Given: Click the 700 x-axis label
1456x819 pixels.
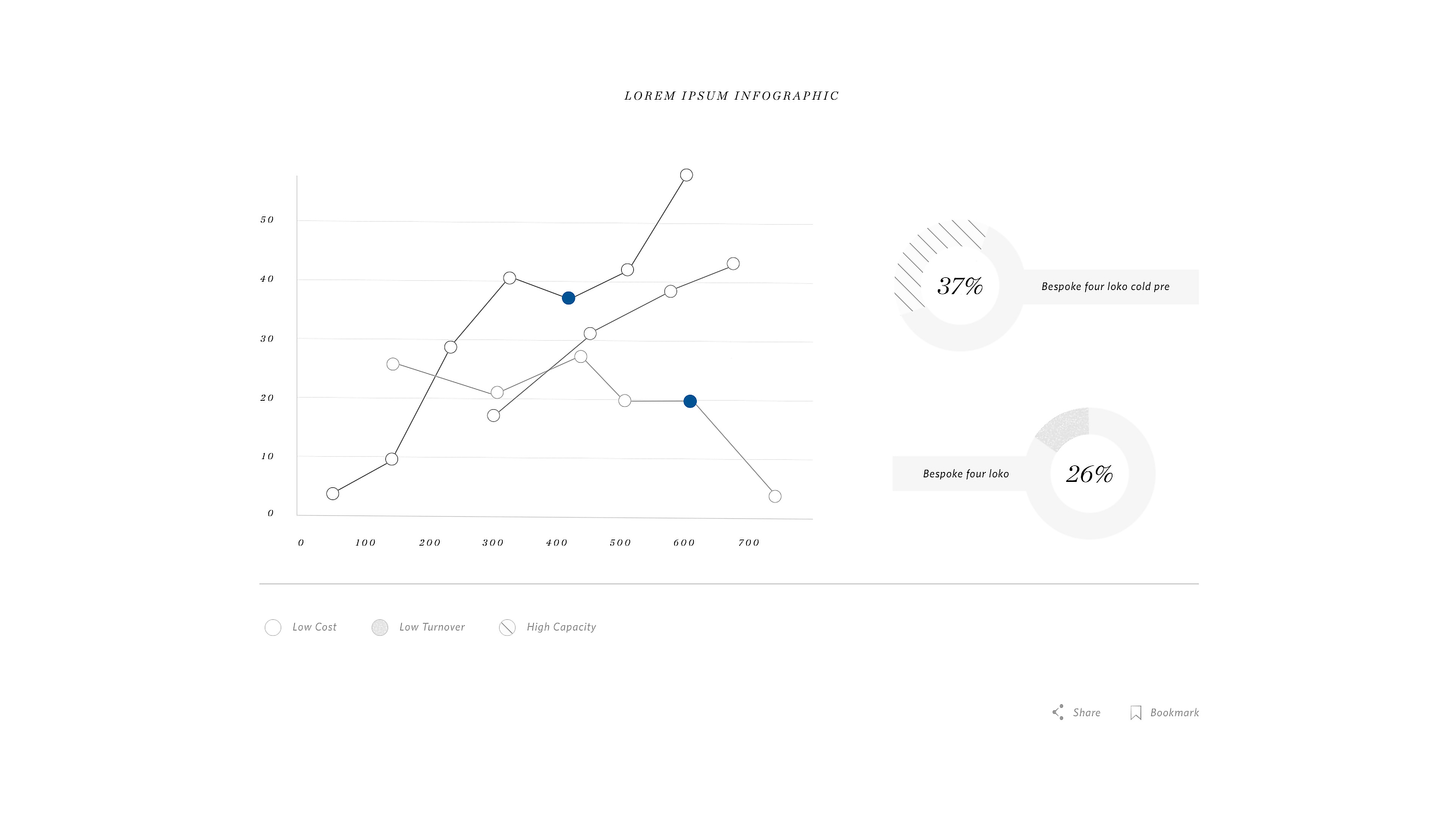Looking at the screenshot, I should (748, 543).
